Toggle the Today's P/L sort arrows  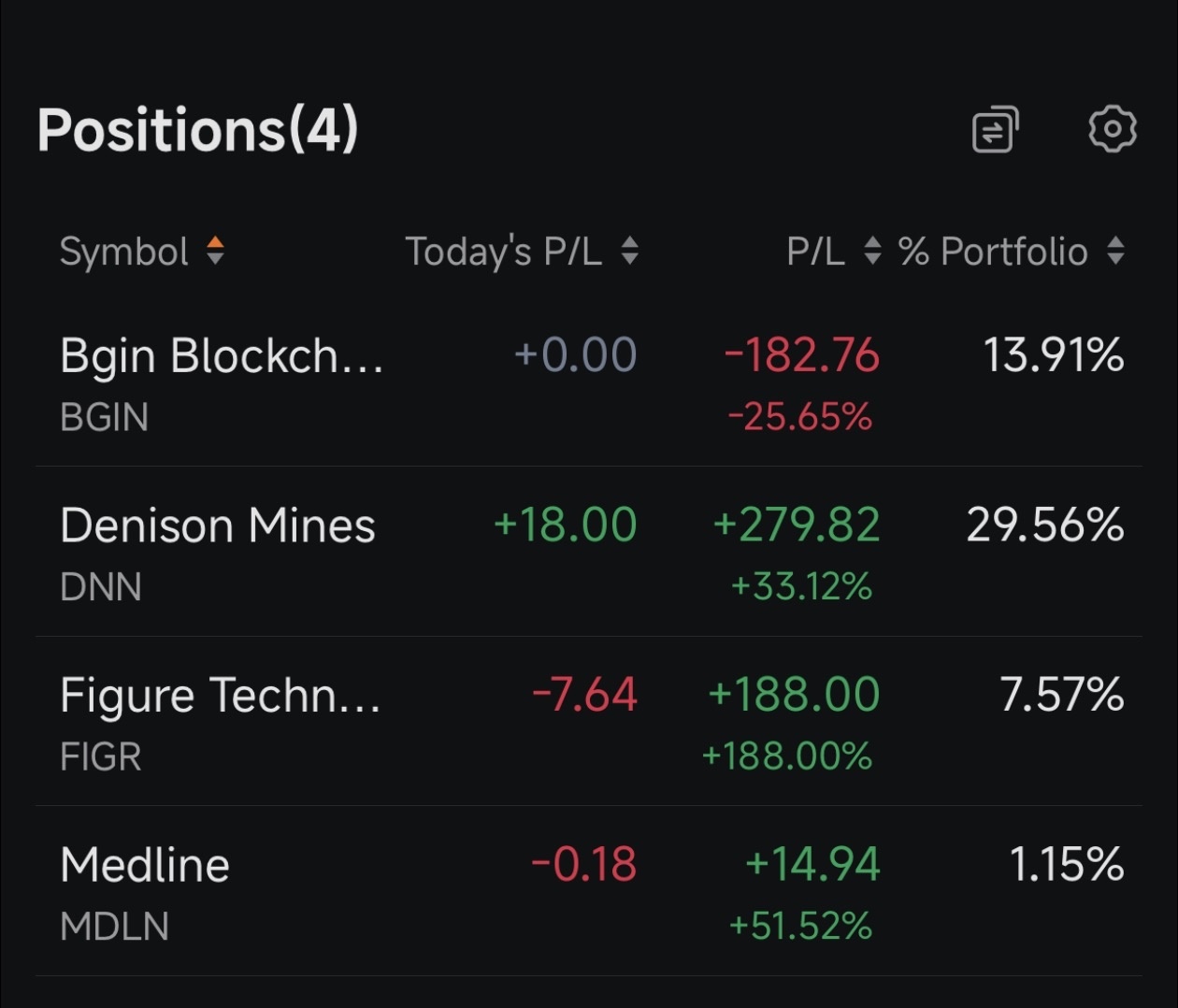point(630,251)
